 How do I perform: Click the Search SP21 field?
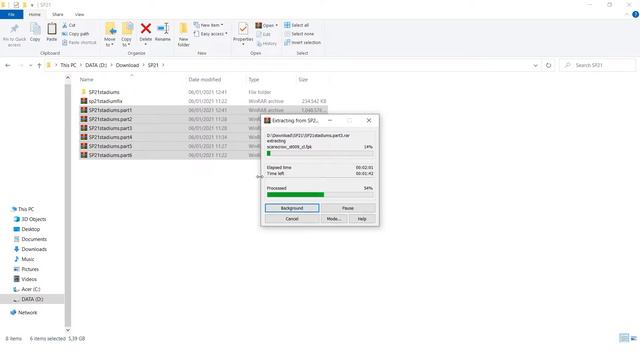pyautogui.click(x=598, y=65)
